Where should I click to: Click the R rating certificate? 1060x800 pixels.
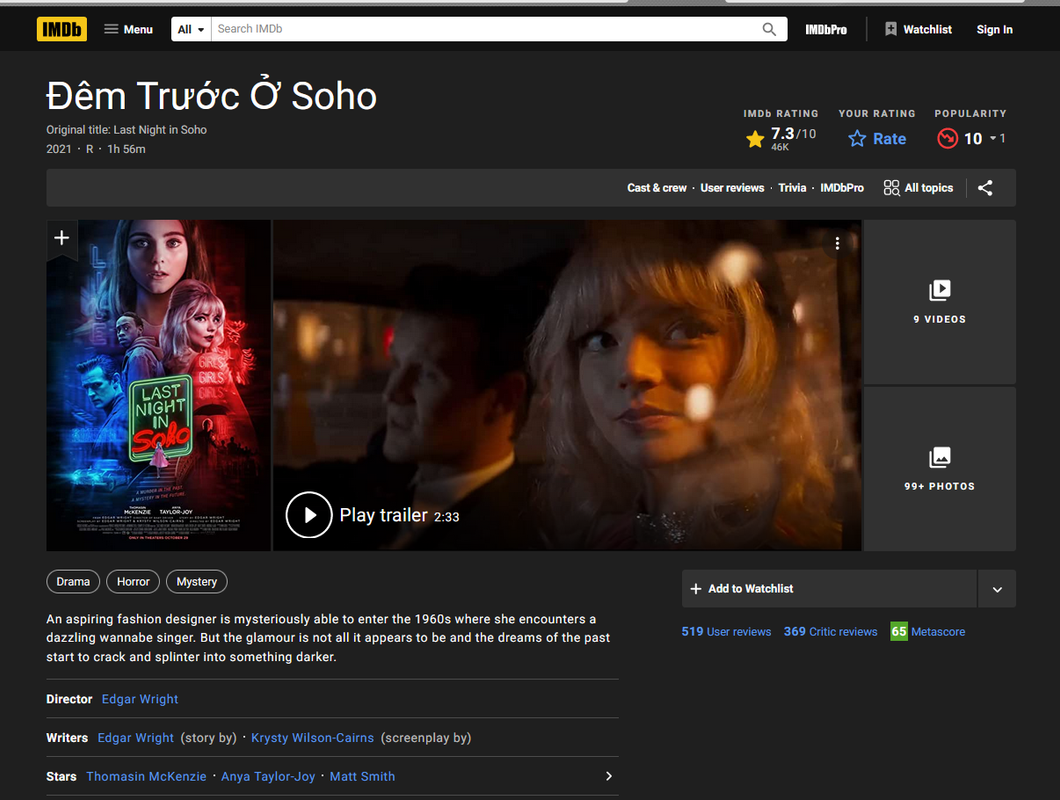(89, 149)
